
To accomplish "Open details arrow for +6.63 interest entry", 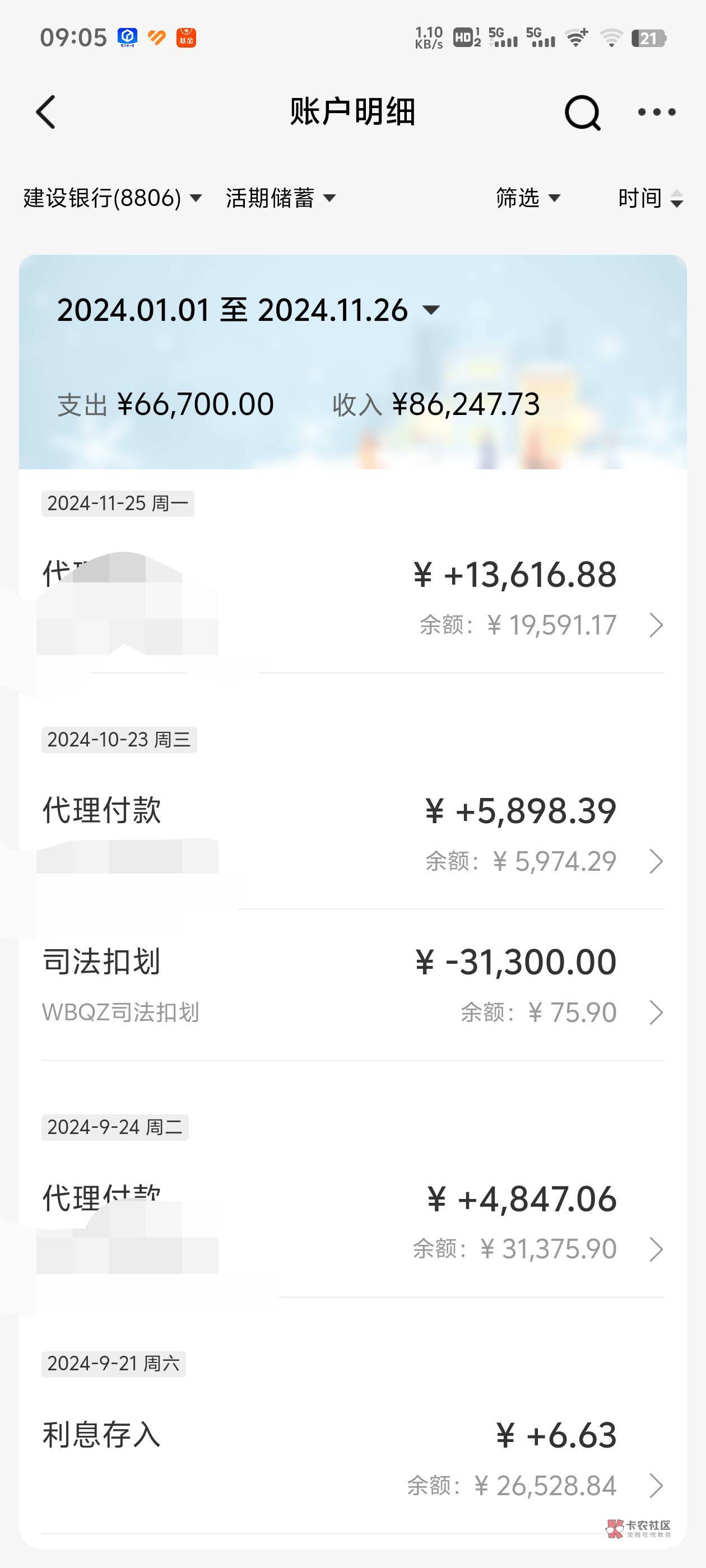I will 656,1485.
